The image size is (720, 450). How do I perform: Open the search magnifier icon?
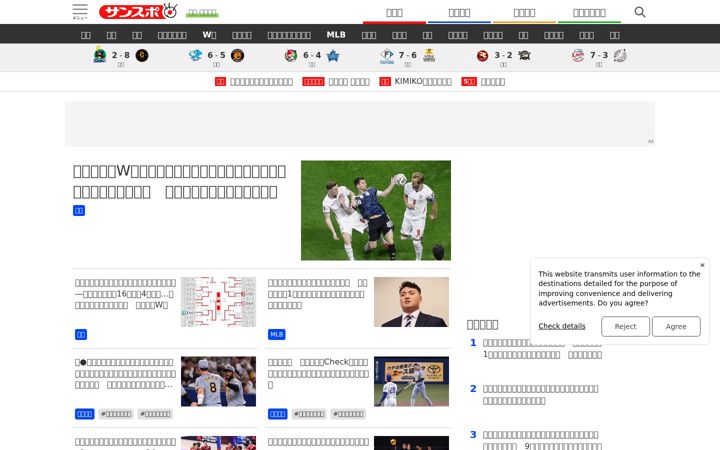640,12
